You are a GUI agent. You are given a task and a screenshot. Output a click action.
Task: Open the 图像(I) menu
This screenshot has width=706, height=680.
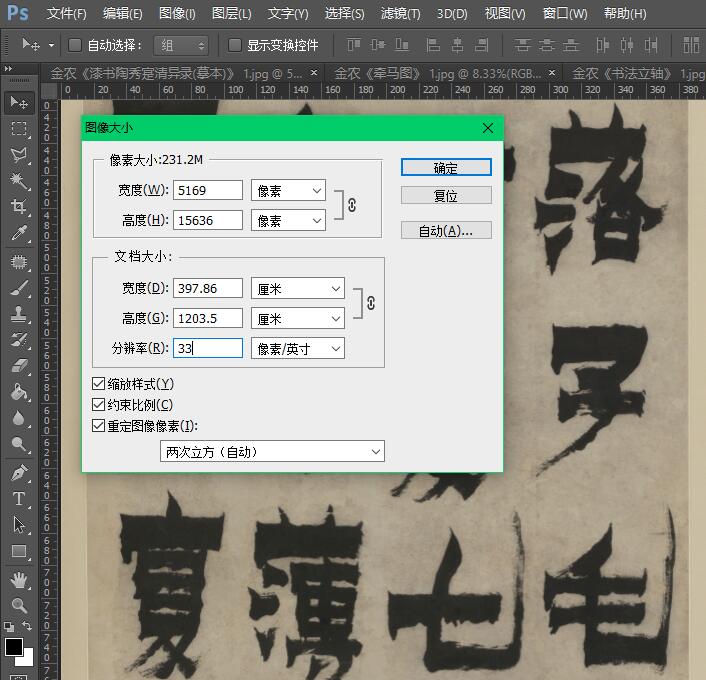tap(177, 14)
